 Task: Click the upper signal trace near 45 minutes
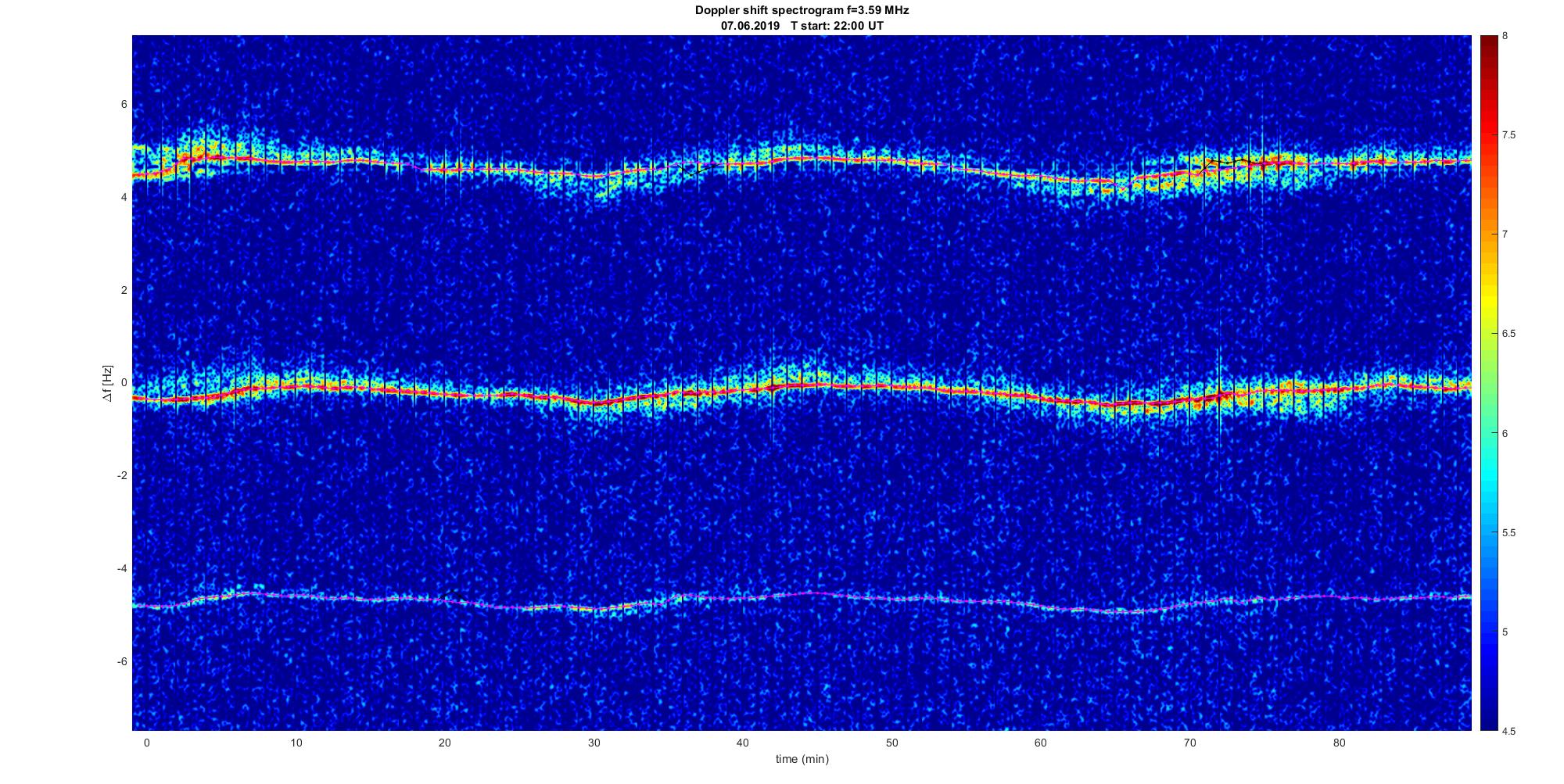coord(817,159)
